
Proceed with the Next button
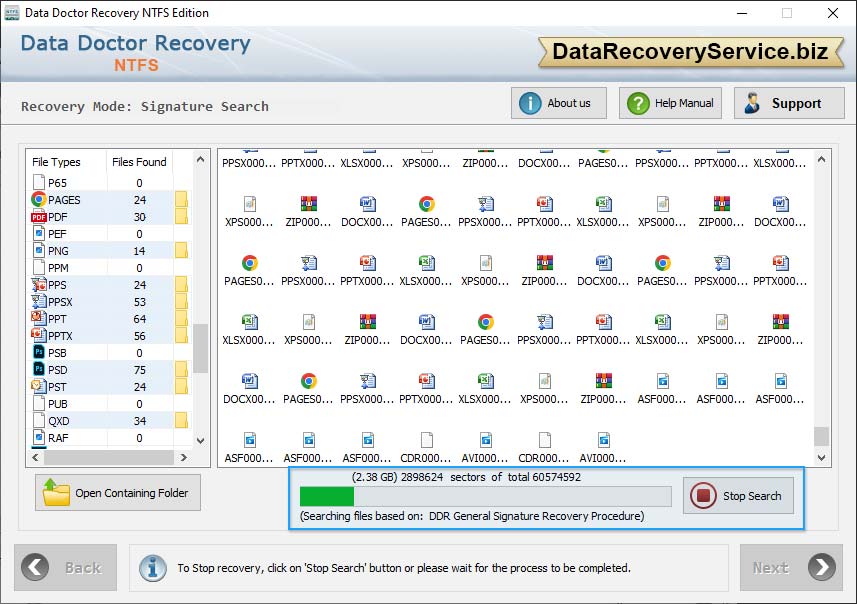pyautogui.click(x=791, y=567)
